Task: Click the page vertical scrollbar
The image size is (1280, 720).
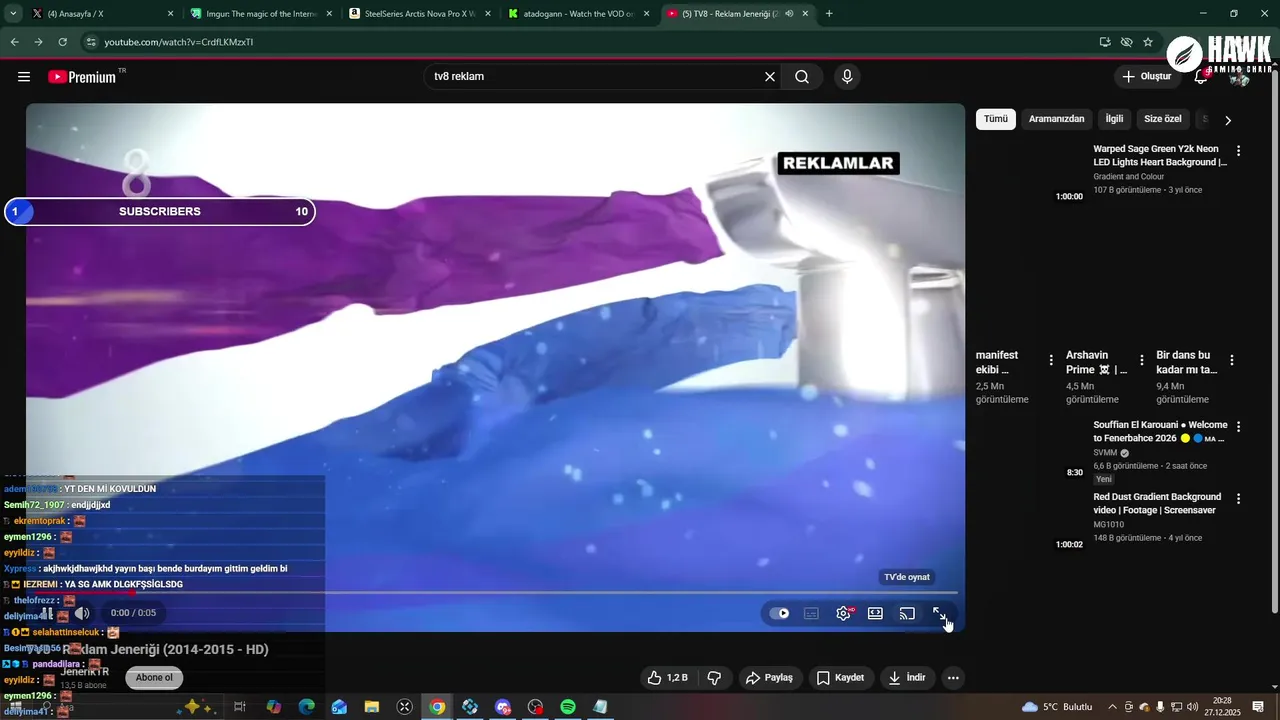Action: point(1273,340)
